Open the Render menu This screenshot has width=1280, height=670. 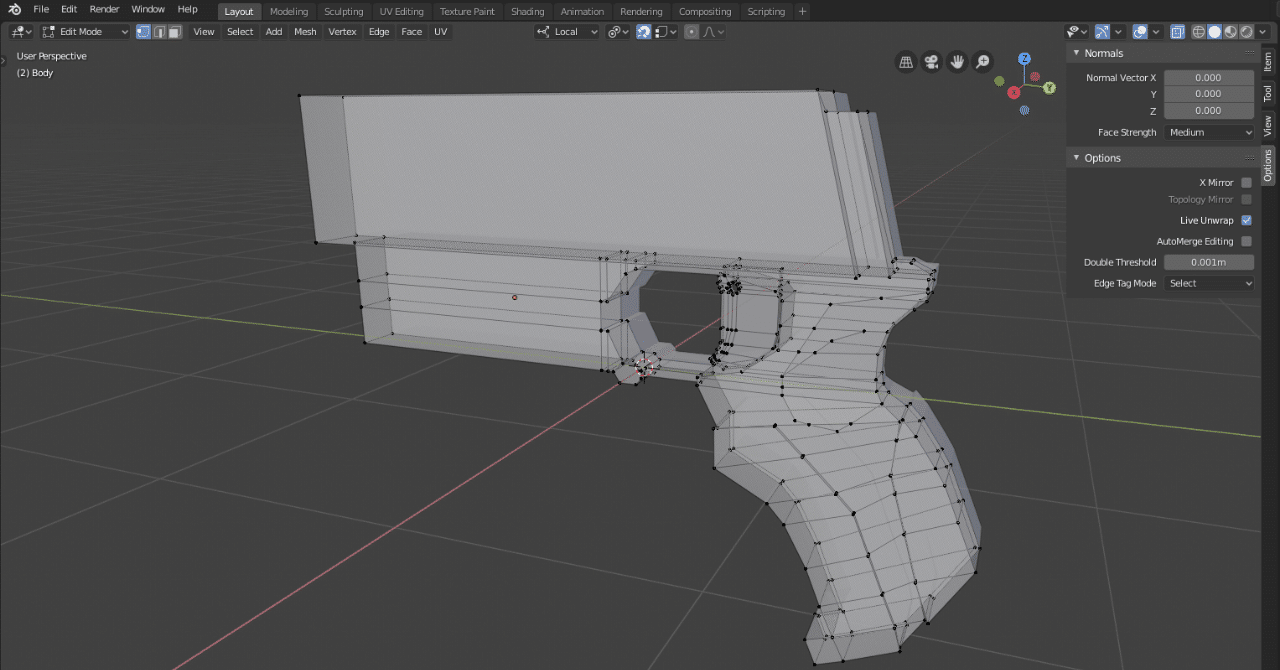pyautogui.click(x=104, y=9)
